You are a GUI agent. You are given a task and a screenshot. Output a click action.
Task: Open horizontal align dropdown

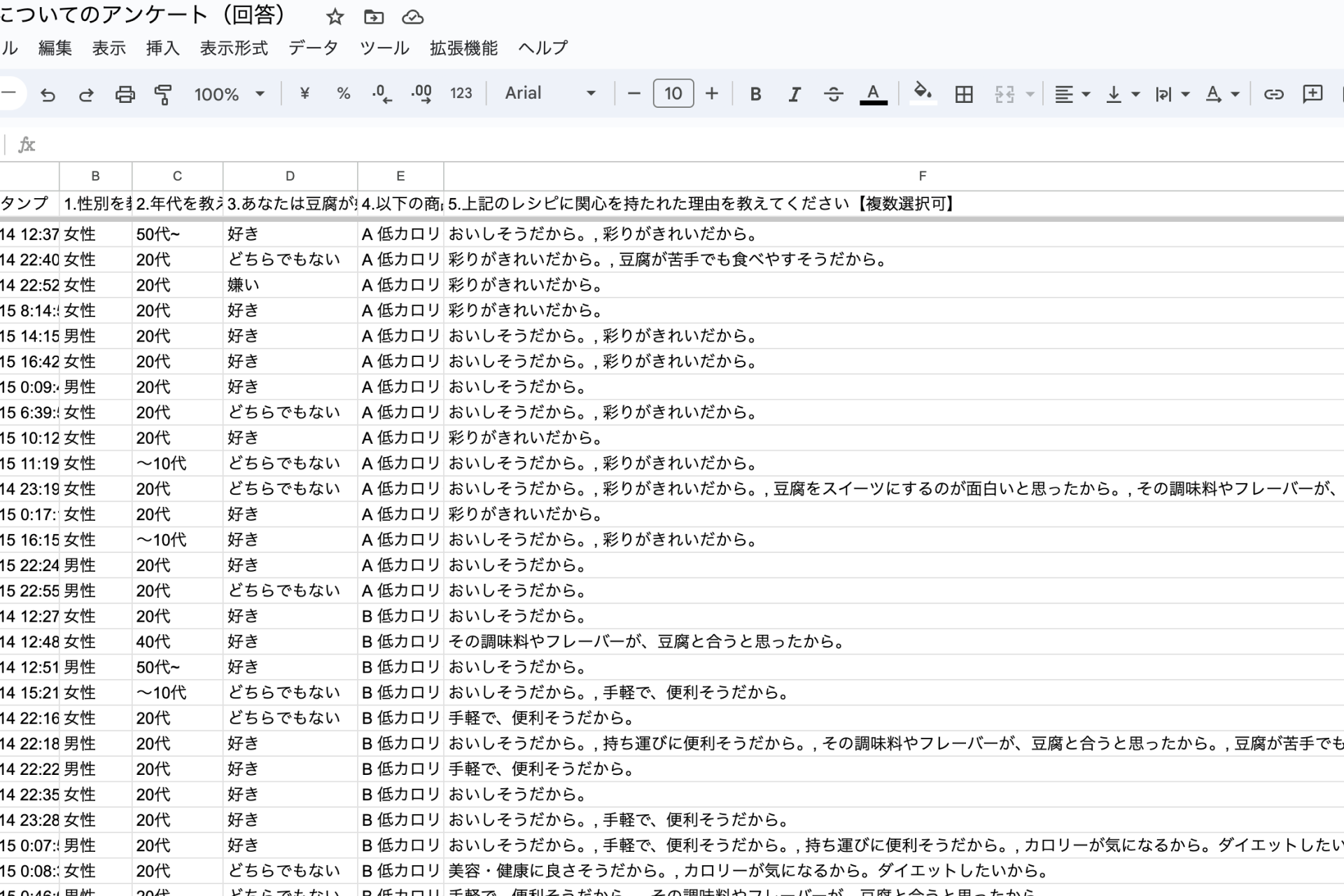tap(1072, 94)
